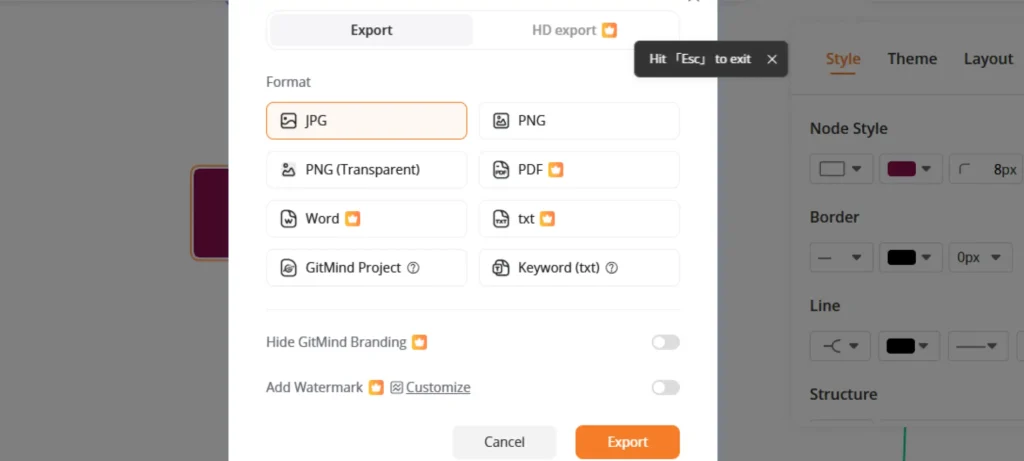1024x461 pixels.
Task: Click the help icon beside Keyword (txt)
Action: click(611, 268)
